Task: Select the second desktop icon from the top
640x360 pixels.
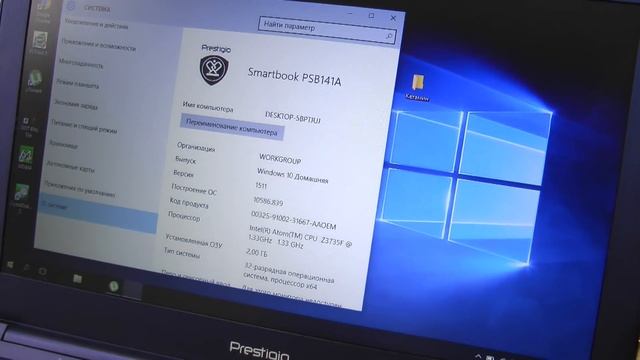Action: pos(40,42)
